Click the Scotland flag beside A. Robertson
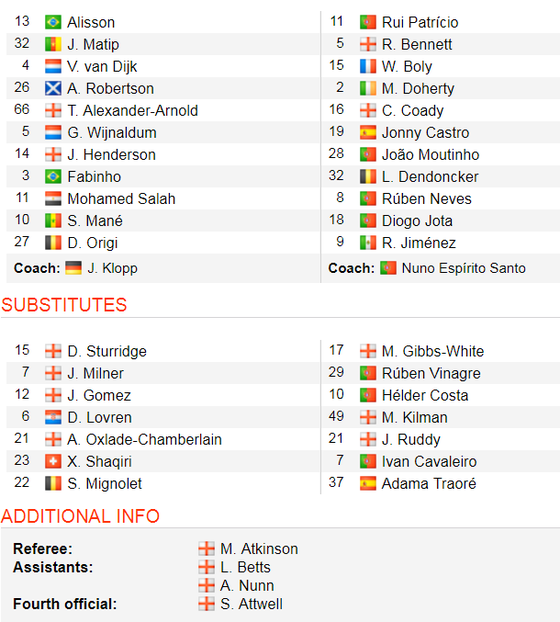This screenshot has height=622, width=560. click(x=53, y=88)
